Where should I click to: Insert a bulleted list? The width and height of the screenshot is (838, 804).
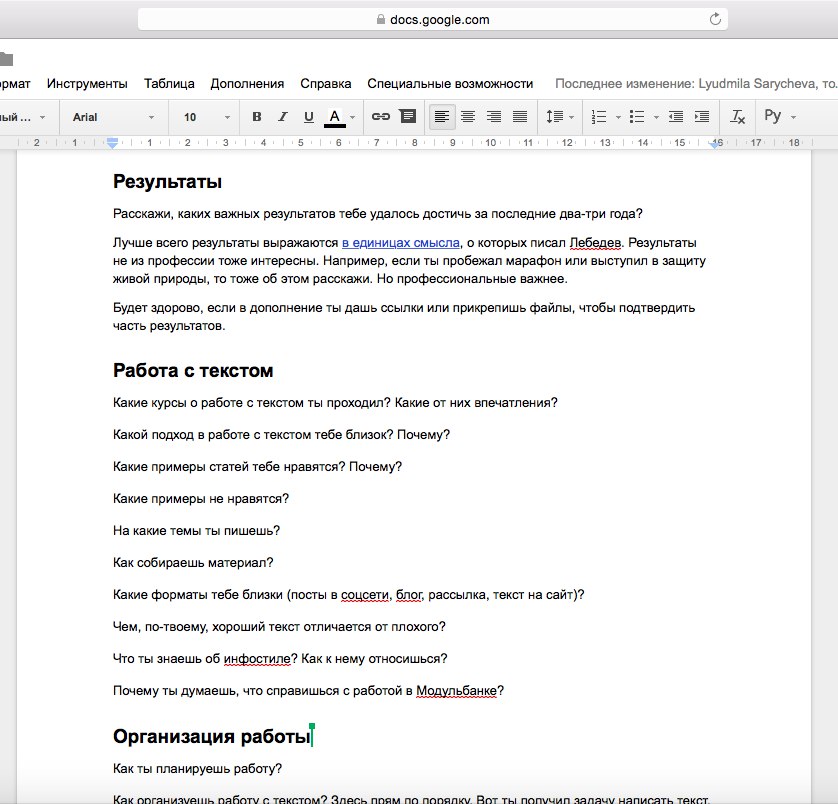tap(637, 117)
